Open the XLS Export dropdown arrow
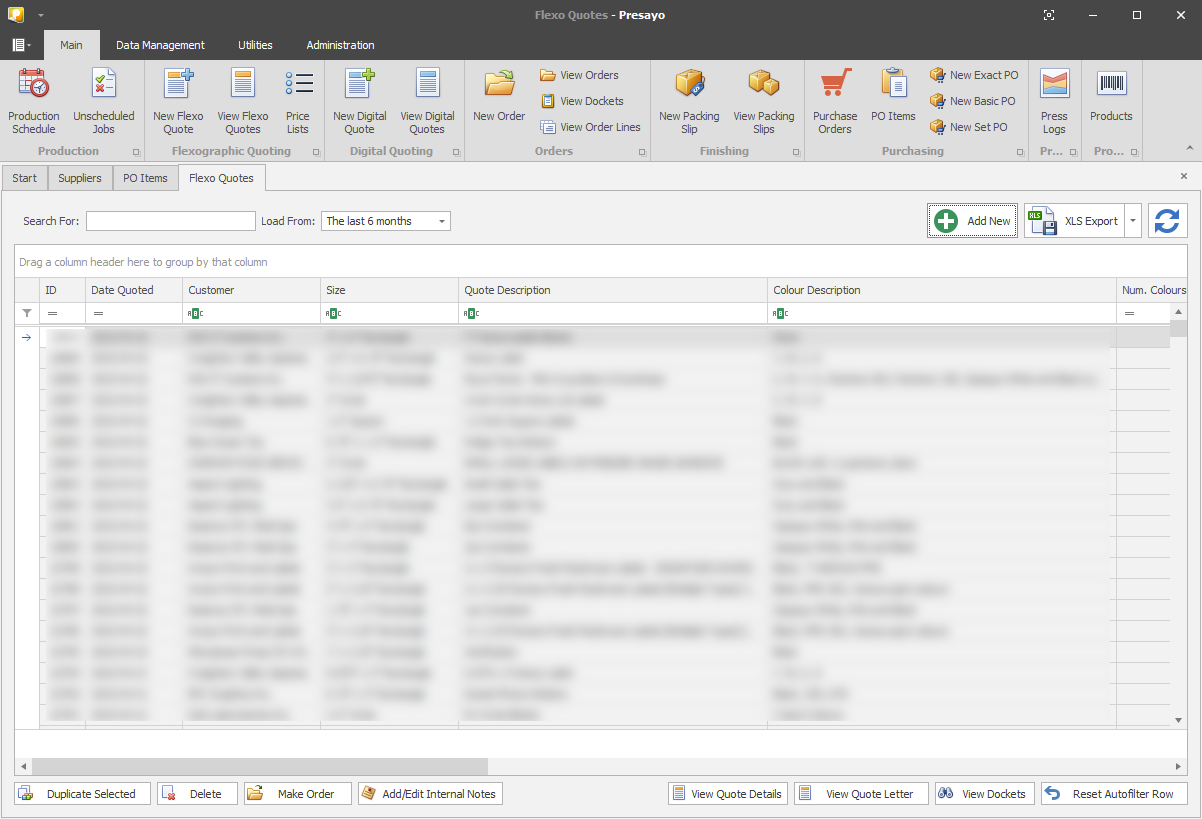 click(1132, 221)
